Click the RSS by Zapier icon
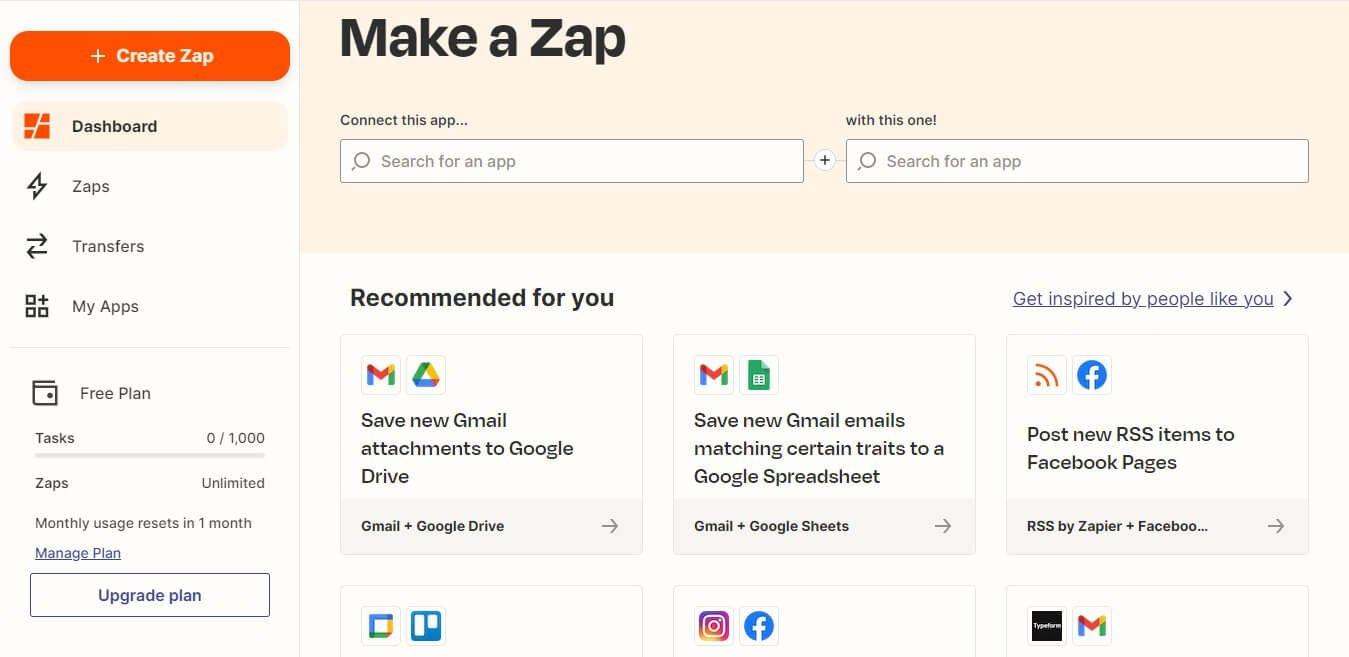Screen dimensions: 1349x657 tap(1046, 374)
